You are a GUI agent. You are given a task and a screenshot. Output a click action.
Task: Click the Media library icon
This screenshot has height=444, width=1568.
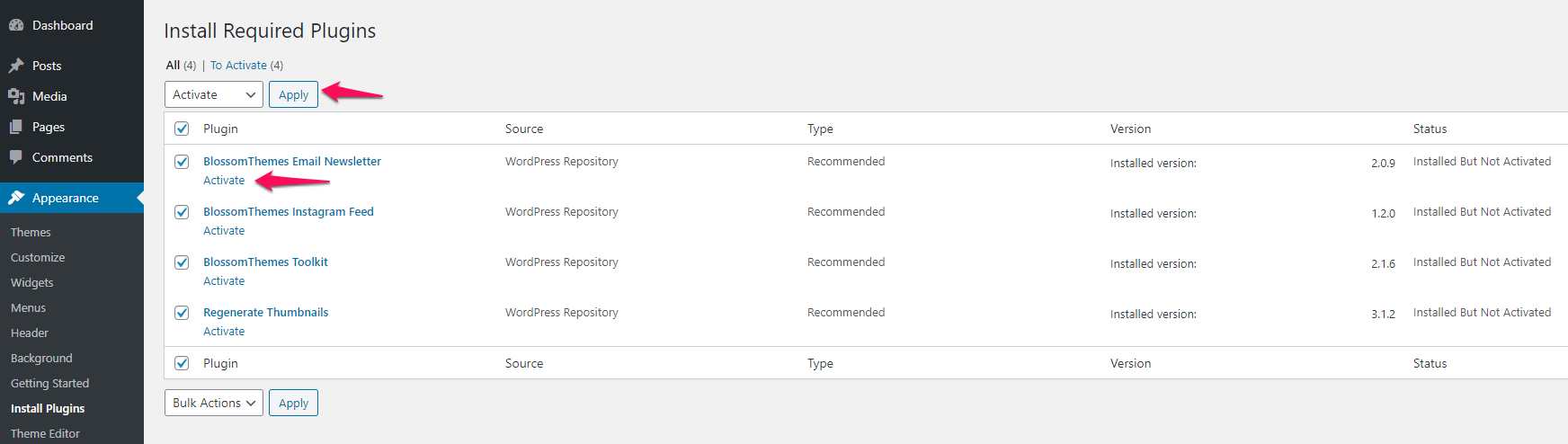(16, 96)
